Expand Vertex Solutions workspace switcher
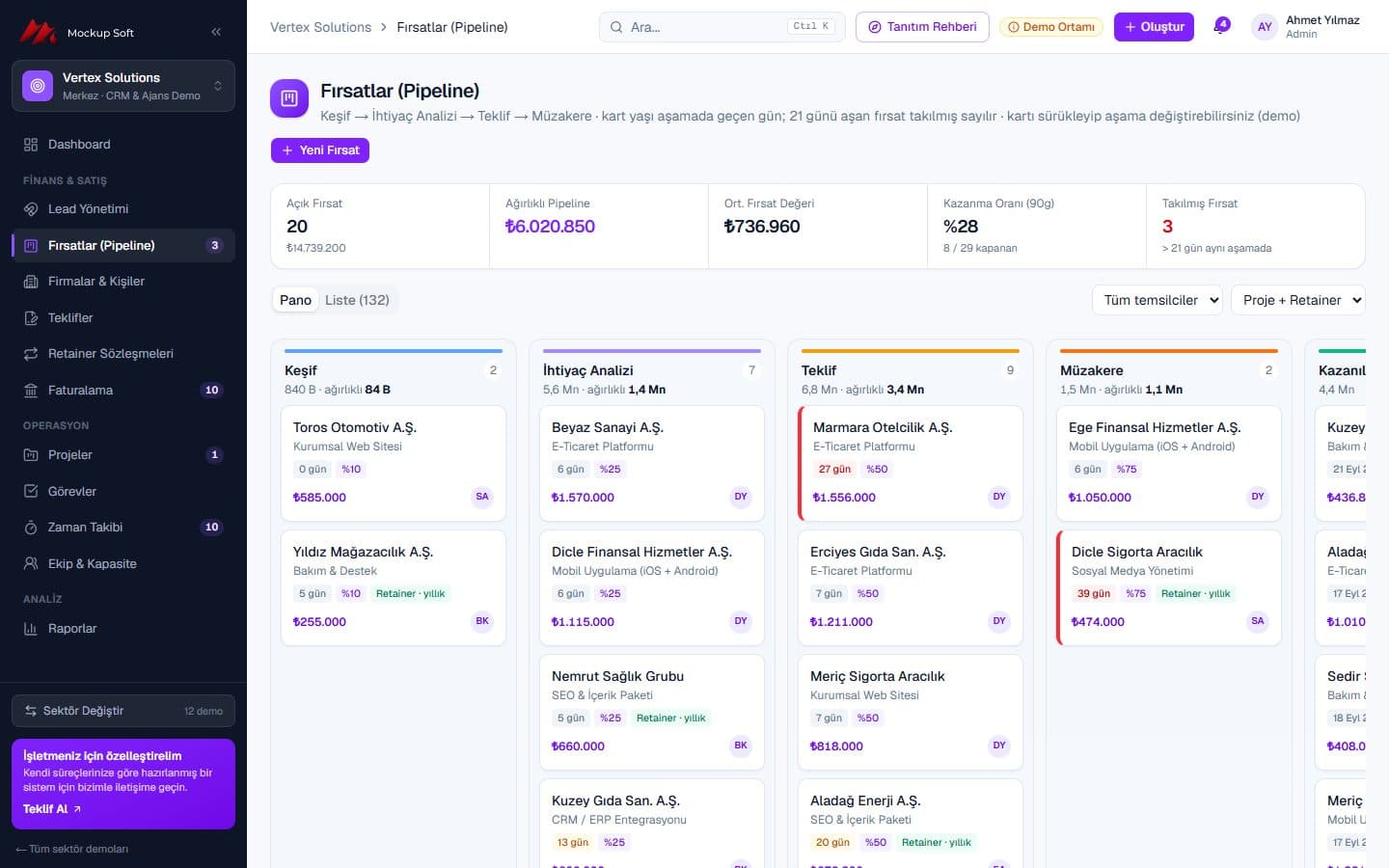Image resolution: width=1389 pixels, height=868 pixels. (123, 86)
